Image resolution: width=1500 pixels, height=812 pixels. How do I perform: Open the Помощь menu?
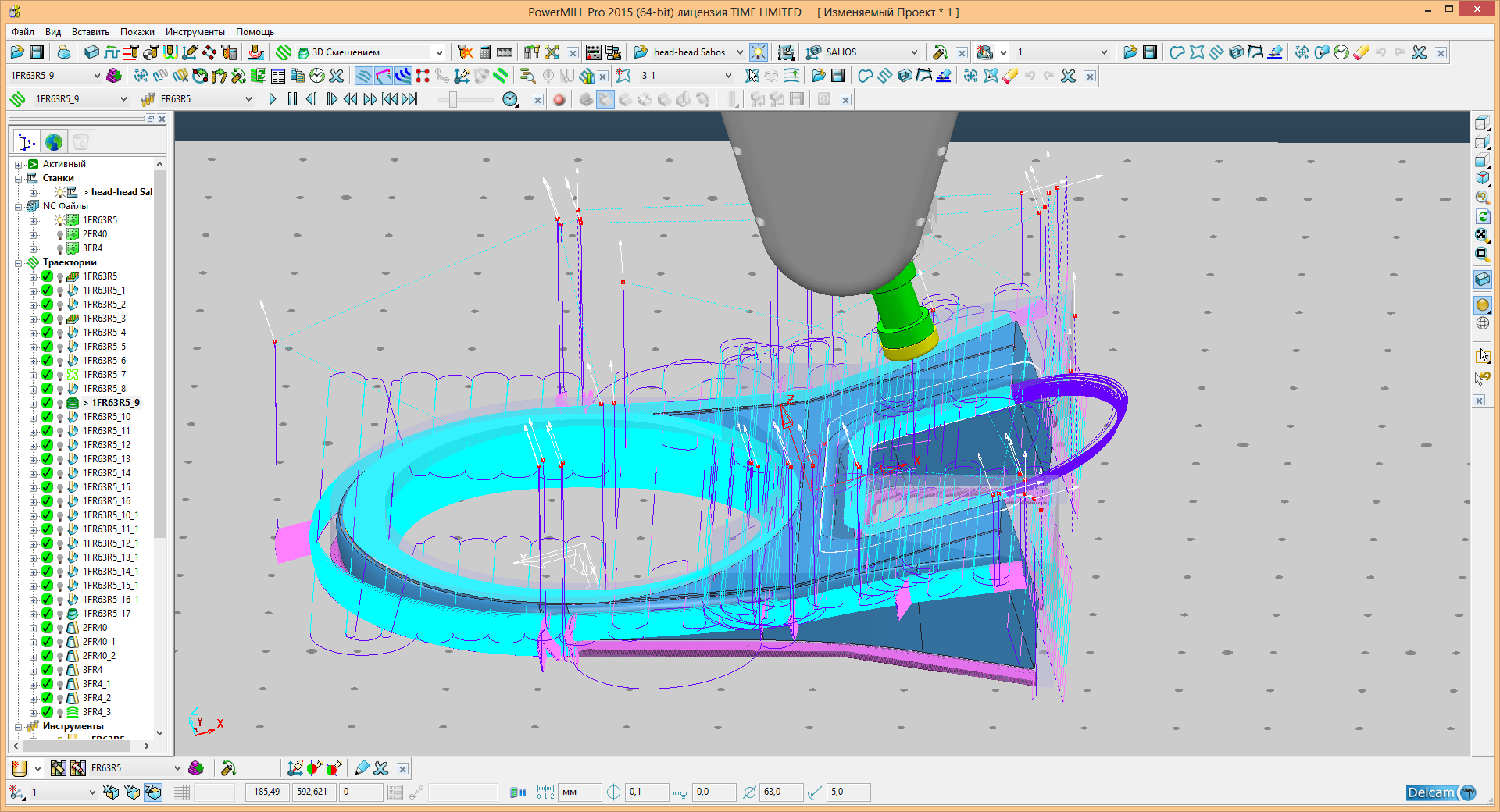pyautogui.click(x=255, y=32)
